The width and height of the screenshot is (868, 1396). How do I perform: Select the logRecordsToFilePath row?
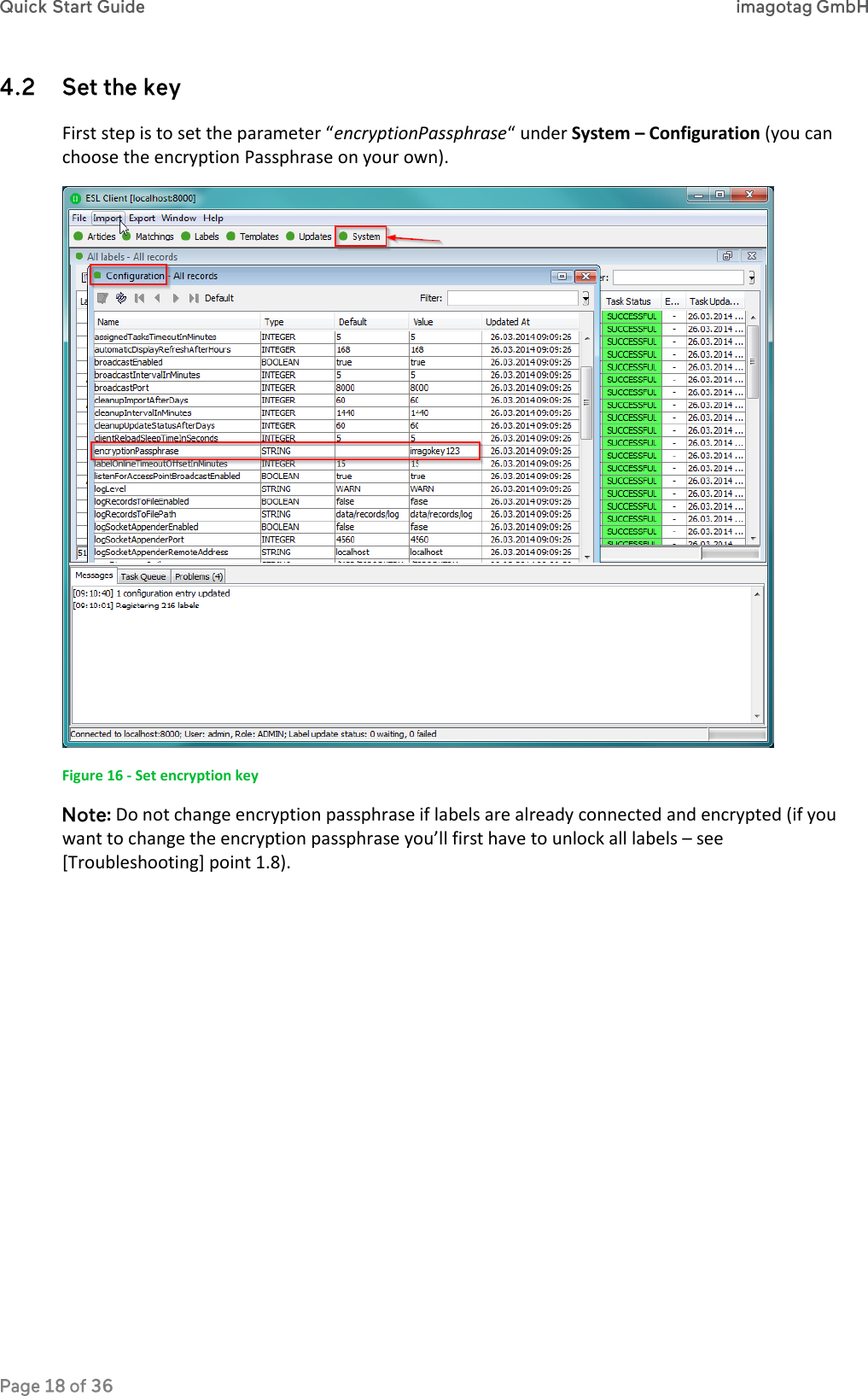pos(336,514)
